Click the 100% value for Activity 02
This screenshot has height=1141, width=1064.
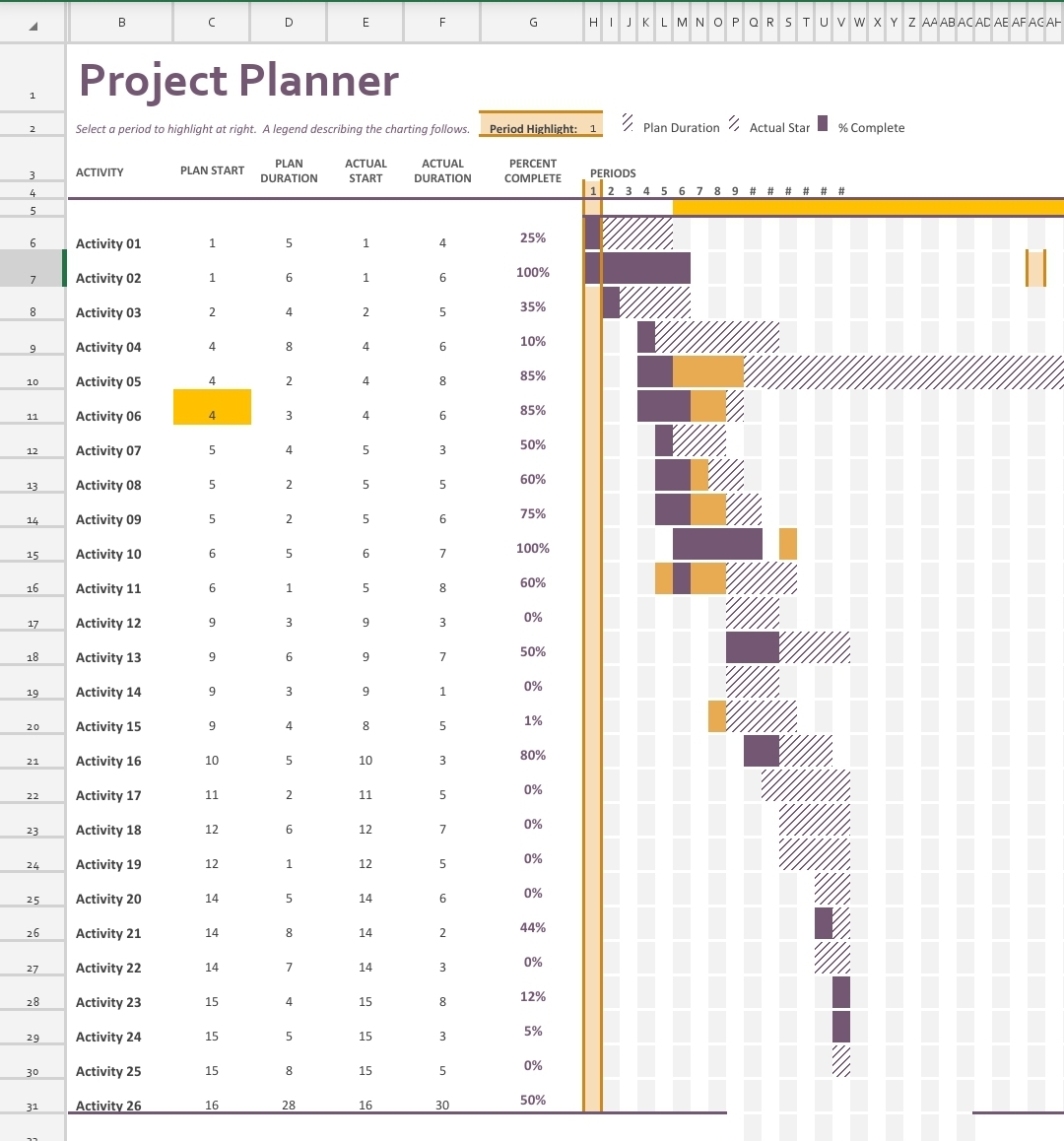pyautogui.click(x=532, y=272)
